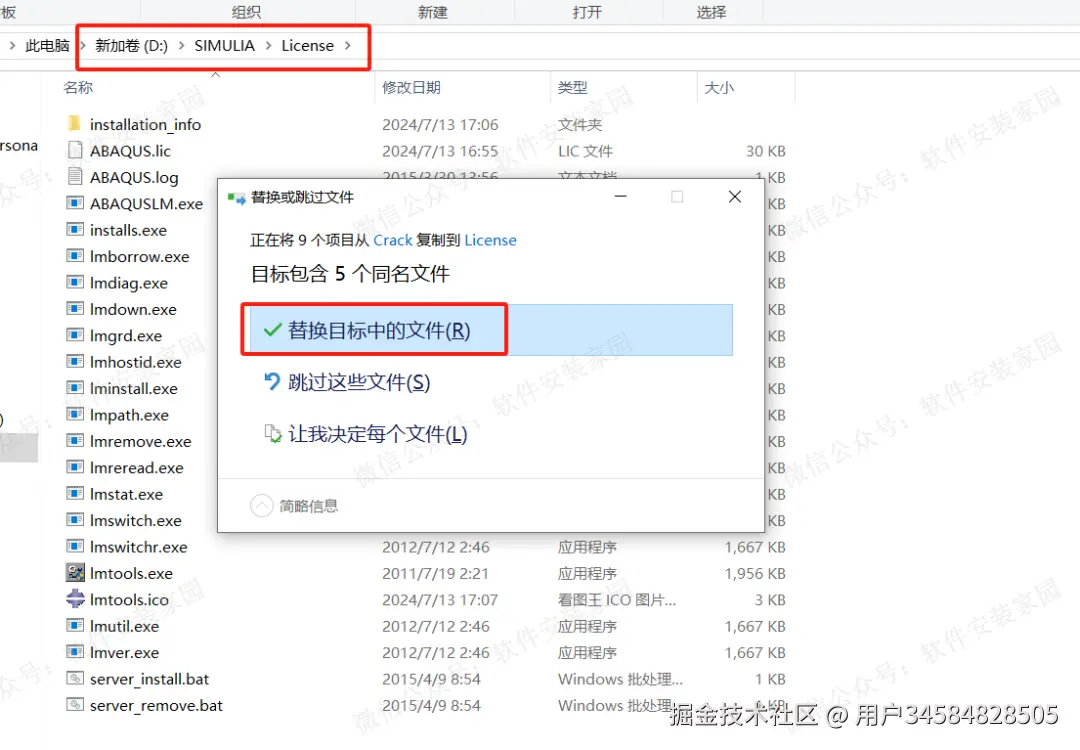Open the 选择 ribbon group
The image size is (1080, 750).
tap(711, 12)
